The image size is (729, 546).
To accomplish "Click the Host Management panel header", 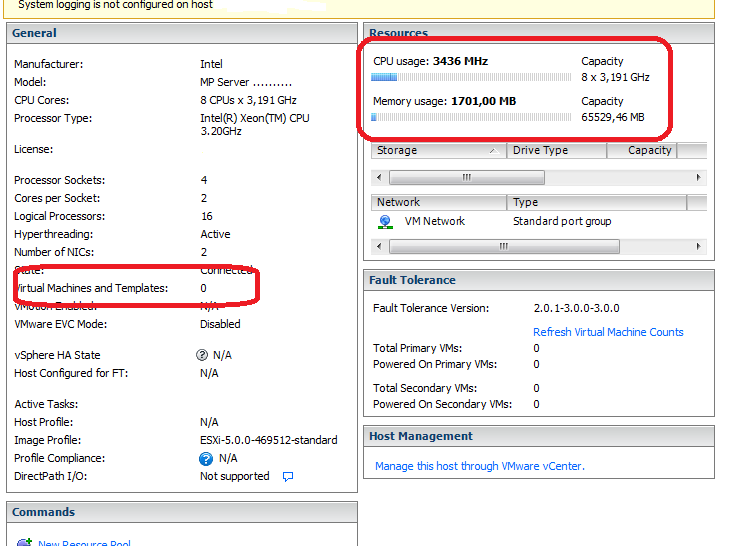I will [539, 436].
